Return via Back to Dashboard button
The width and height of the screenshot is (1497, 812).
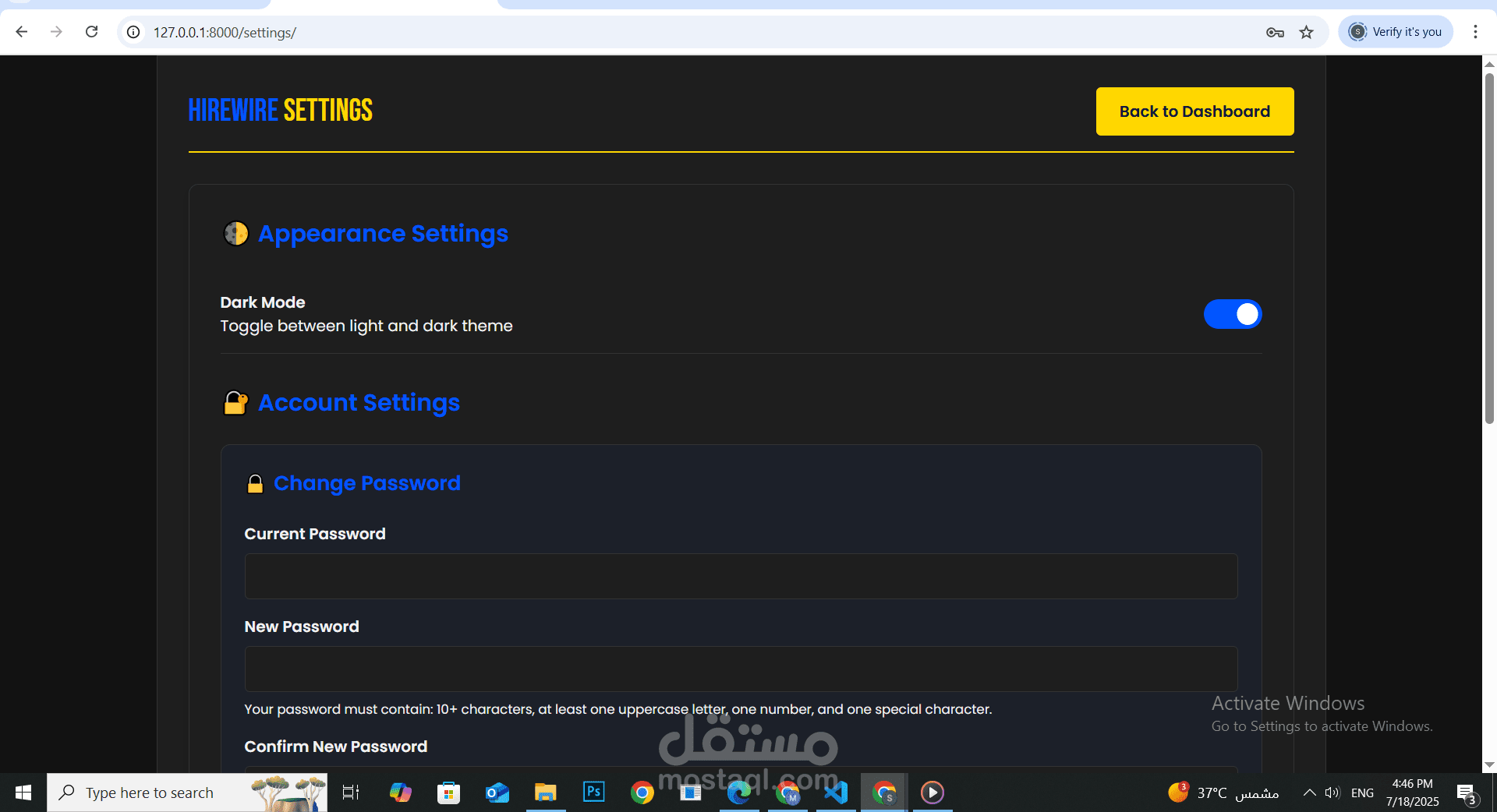pos(1194,111)
